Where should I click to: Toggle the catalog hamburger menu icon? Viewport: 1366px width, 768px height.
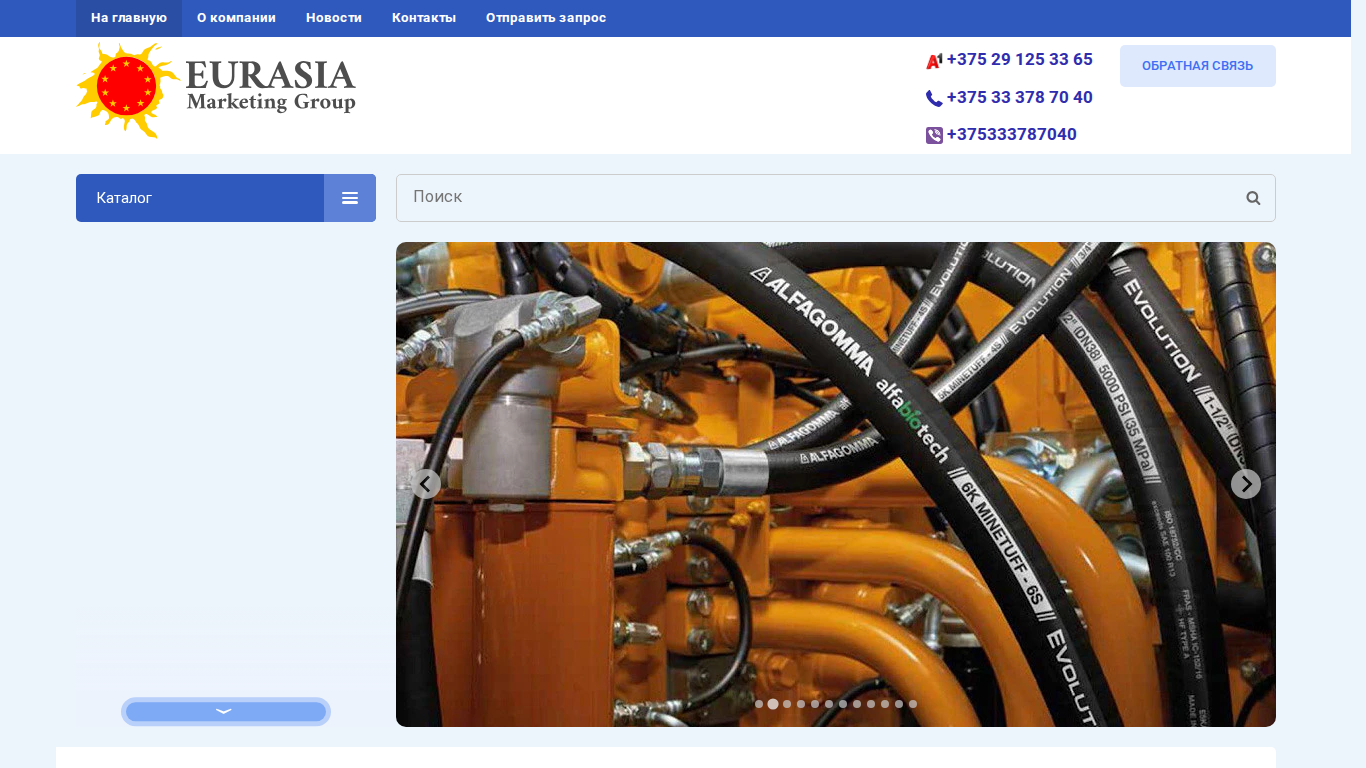pyautogui.click(x=350, y=198)
